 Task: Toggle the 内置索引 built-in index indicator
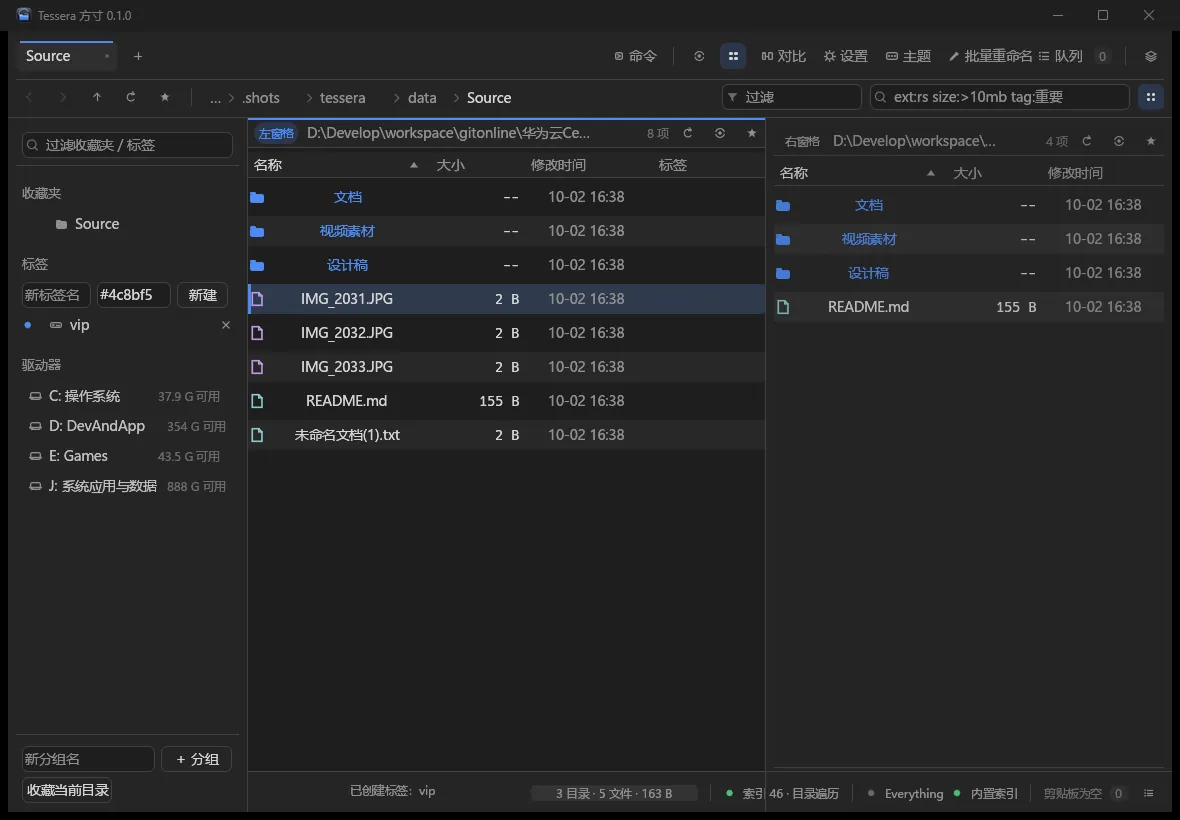(986, 794)
